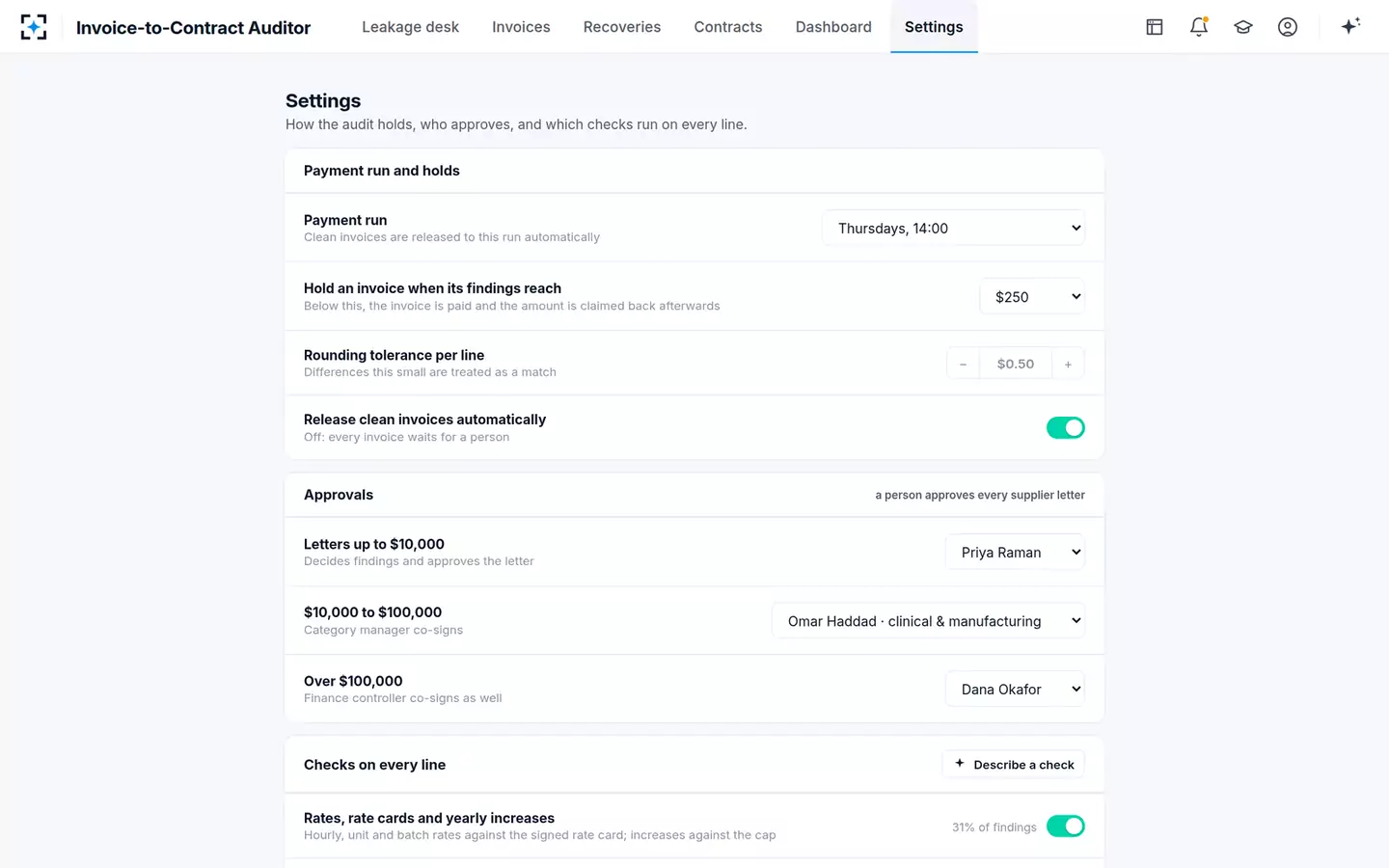Click the $0.50 rounding tolerance field

pyautogui.click(x=1016, y=364)
